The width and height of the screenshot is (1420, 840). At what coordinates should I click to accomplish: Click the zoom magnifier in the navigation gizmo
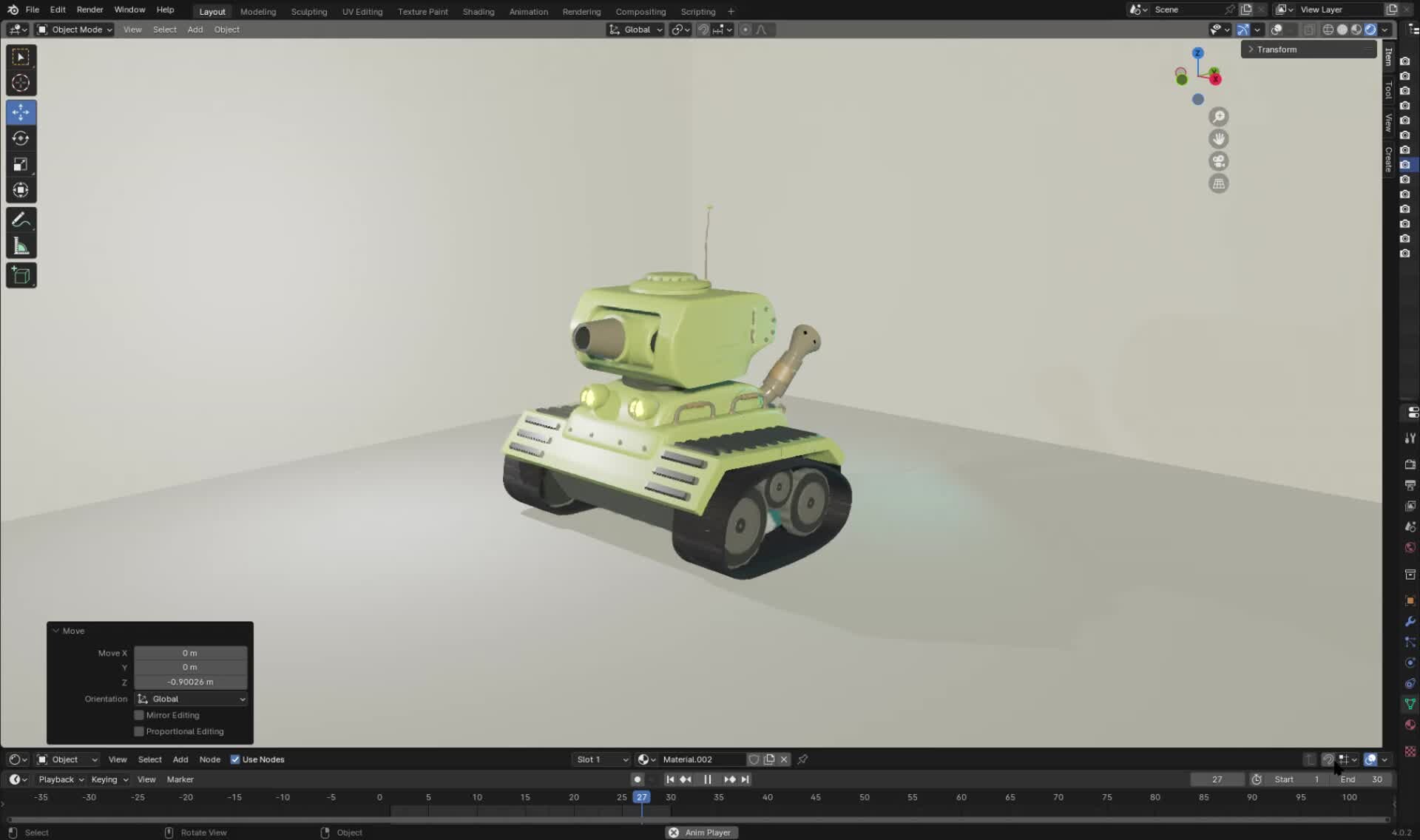1219,116
